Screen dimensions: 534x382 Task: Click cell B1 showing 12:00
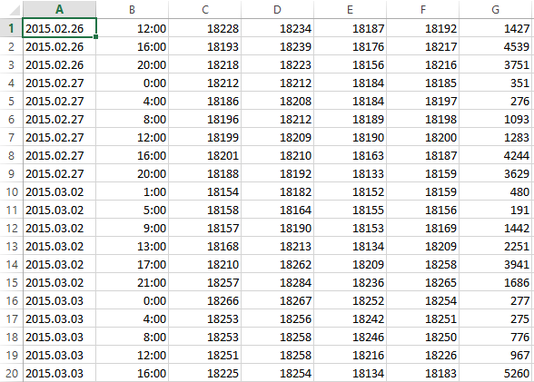click(132, 28)
